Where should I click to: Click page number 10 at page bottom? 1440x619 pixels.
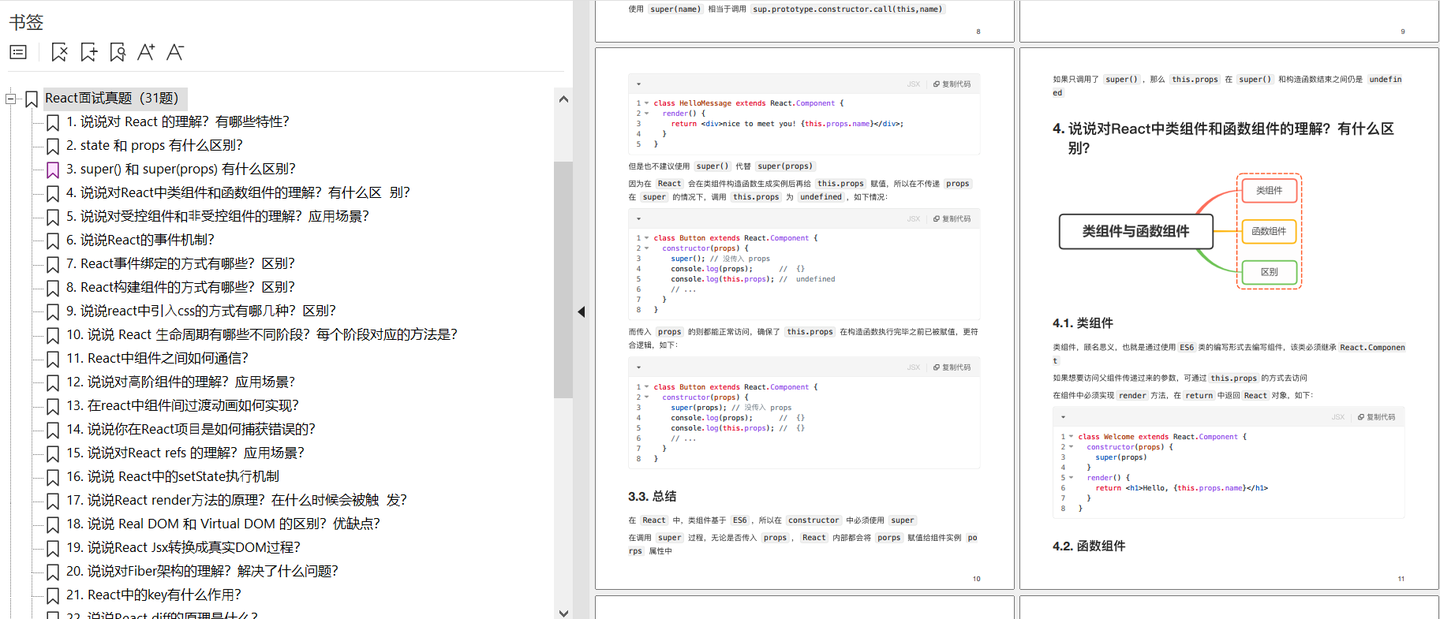pos(976,579)
